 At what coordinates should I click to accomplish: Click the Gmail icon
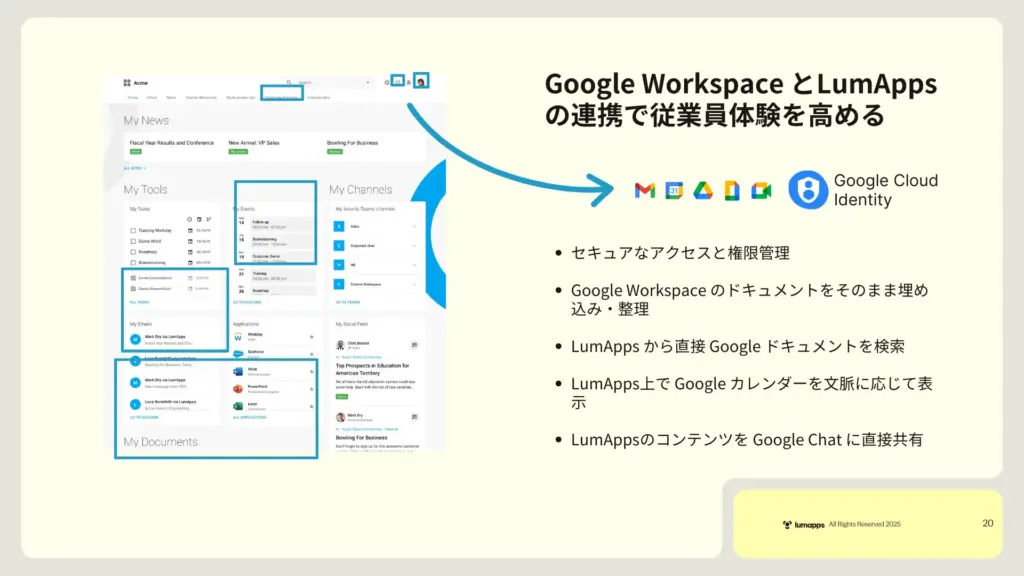[x=645, y=191]
